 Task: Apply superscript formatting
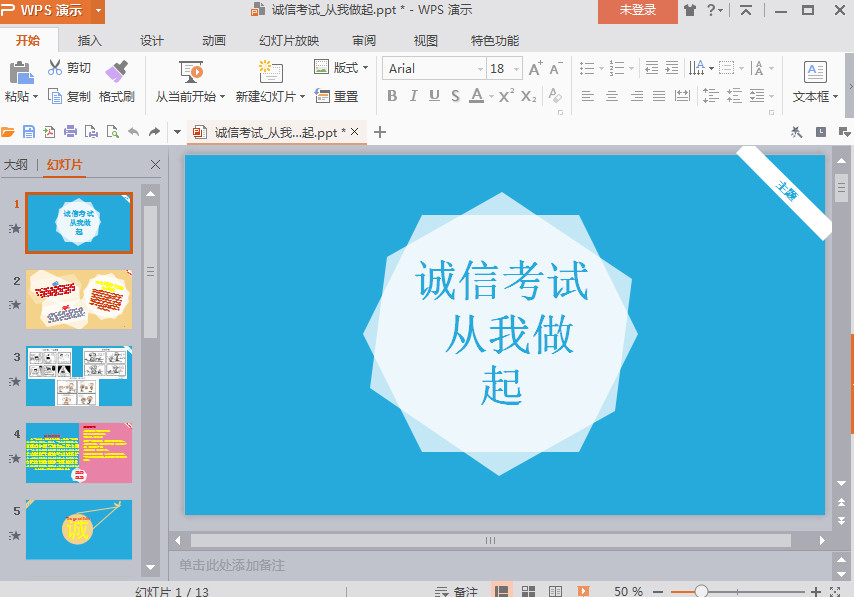pos(506,96)
